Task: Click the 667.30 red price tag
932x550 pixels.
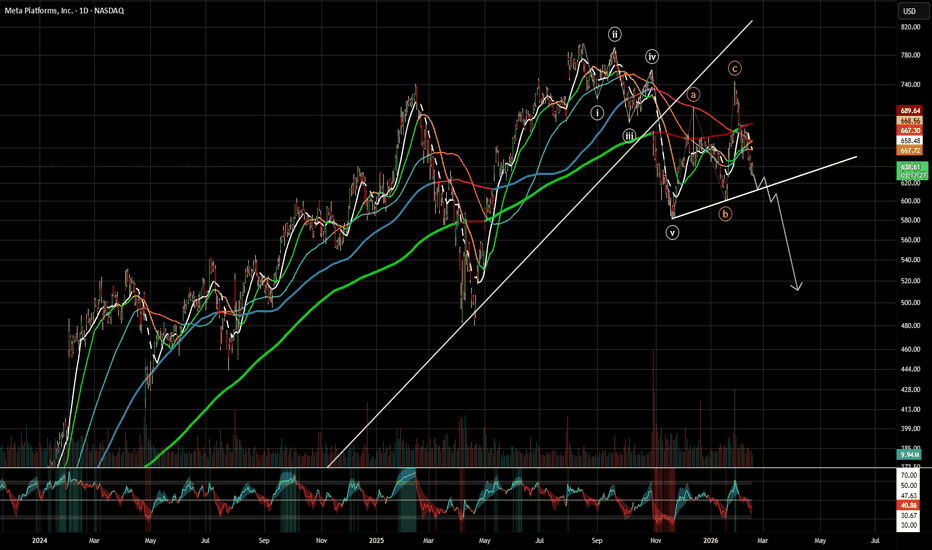Action: 910,130
